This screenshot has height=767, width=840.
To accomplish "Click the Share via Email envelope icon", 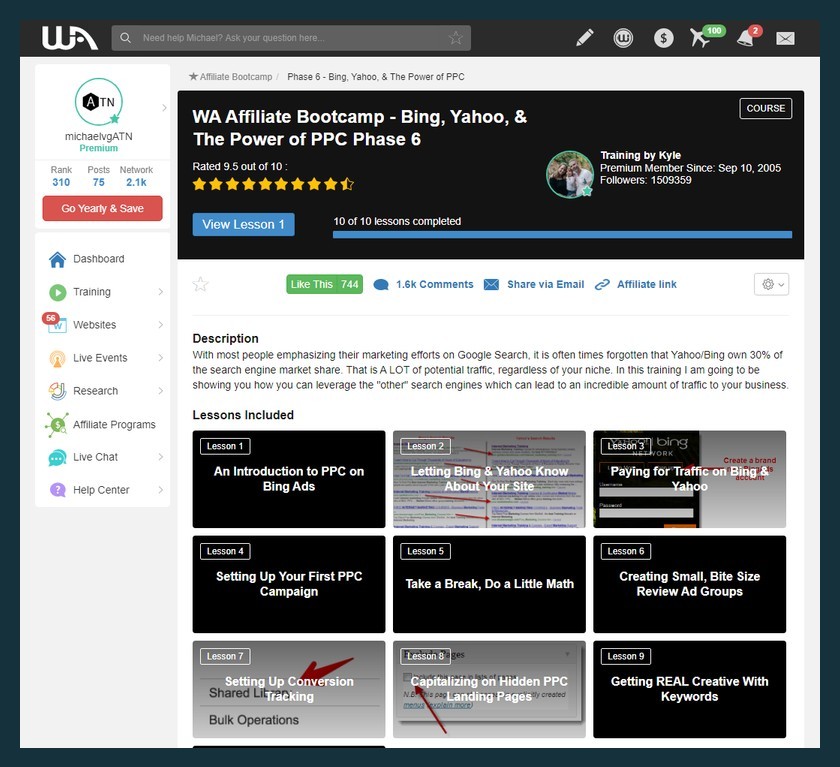I will [491, 284].
